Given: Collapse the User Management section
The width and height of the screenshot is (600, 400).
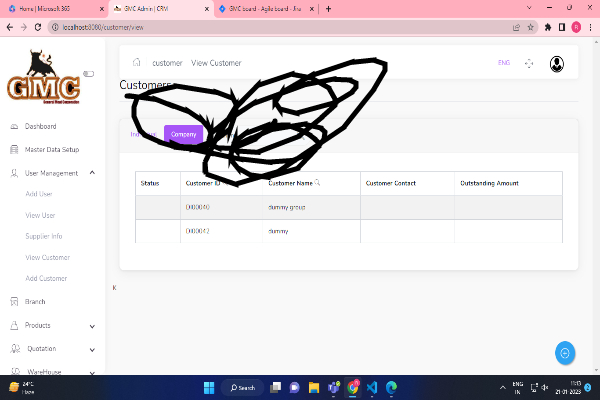Looking at the screenshot, I should pyautogui.click(x=92, y=173).
